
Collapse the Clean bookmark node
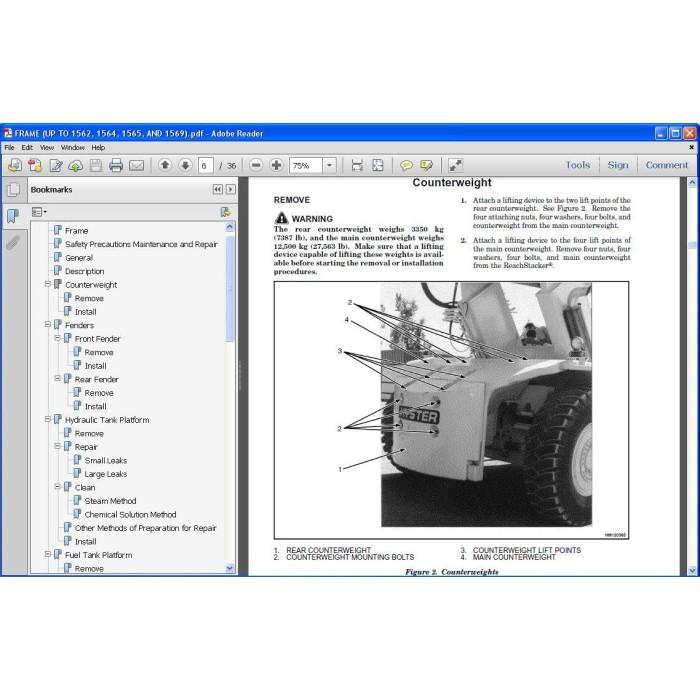click(57, 487)
